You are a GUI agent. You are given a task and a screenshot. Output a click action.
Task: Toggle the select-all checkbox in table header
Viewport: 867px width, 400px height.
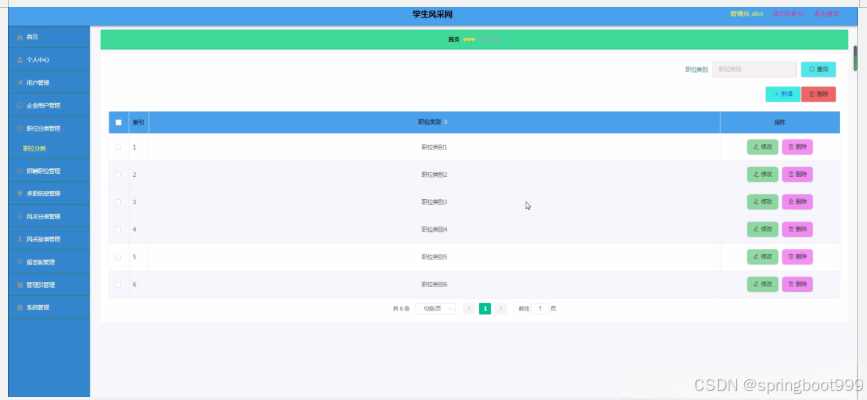(x=118, y=122)
